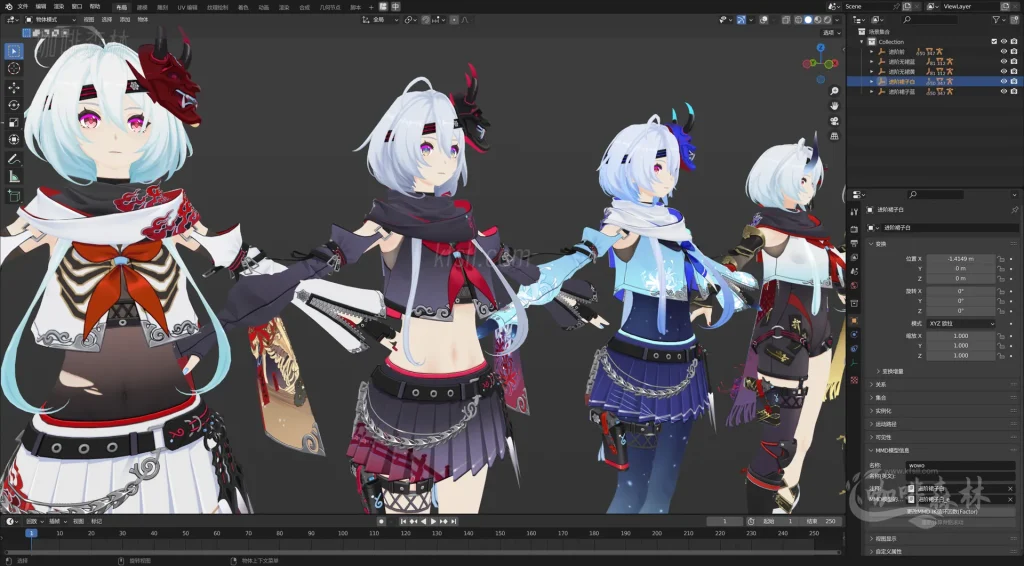
Task: Open the viewport 添加 menu
Action: coord(125,20)
